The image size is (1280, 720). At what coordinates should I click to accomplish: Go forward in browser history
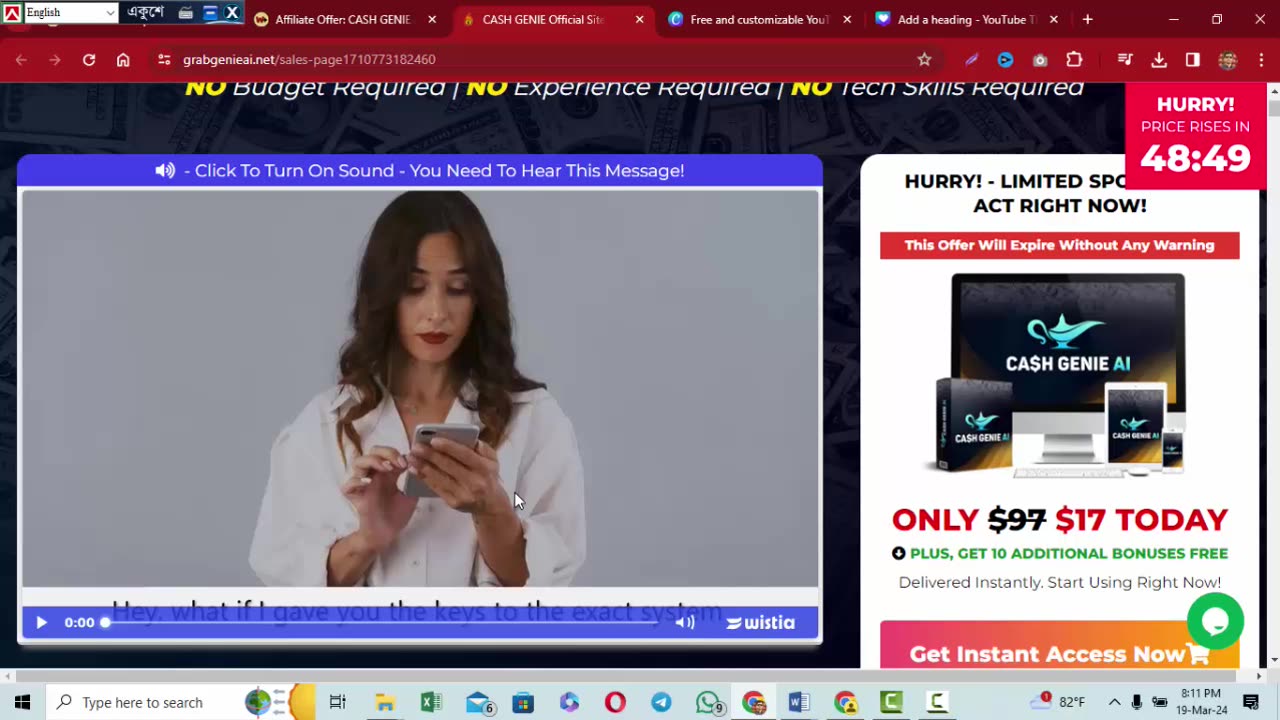[55, 60]
